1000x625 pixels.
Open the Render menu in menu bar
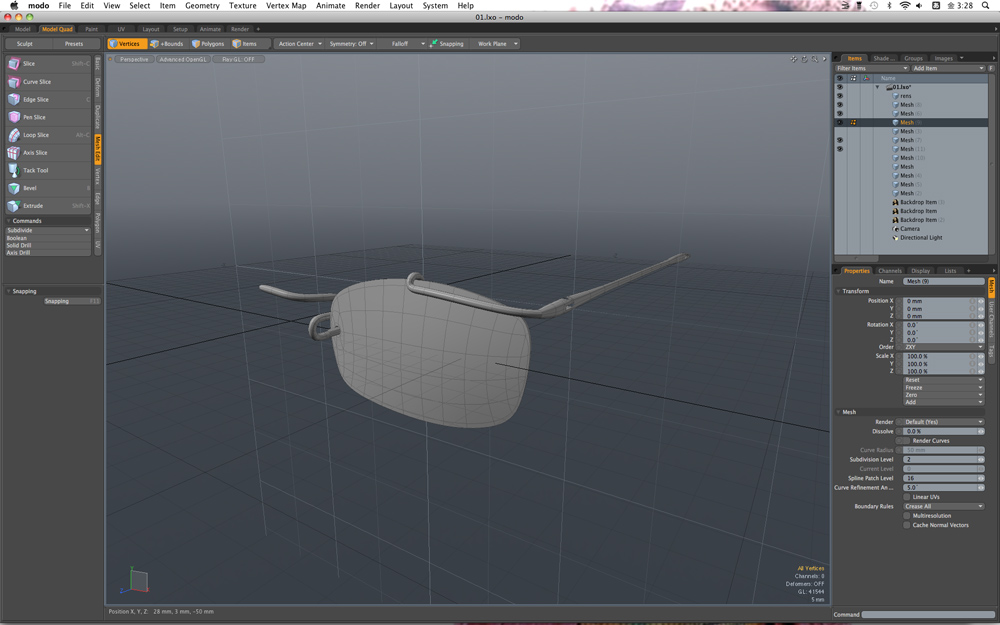367,5
